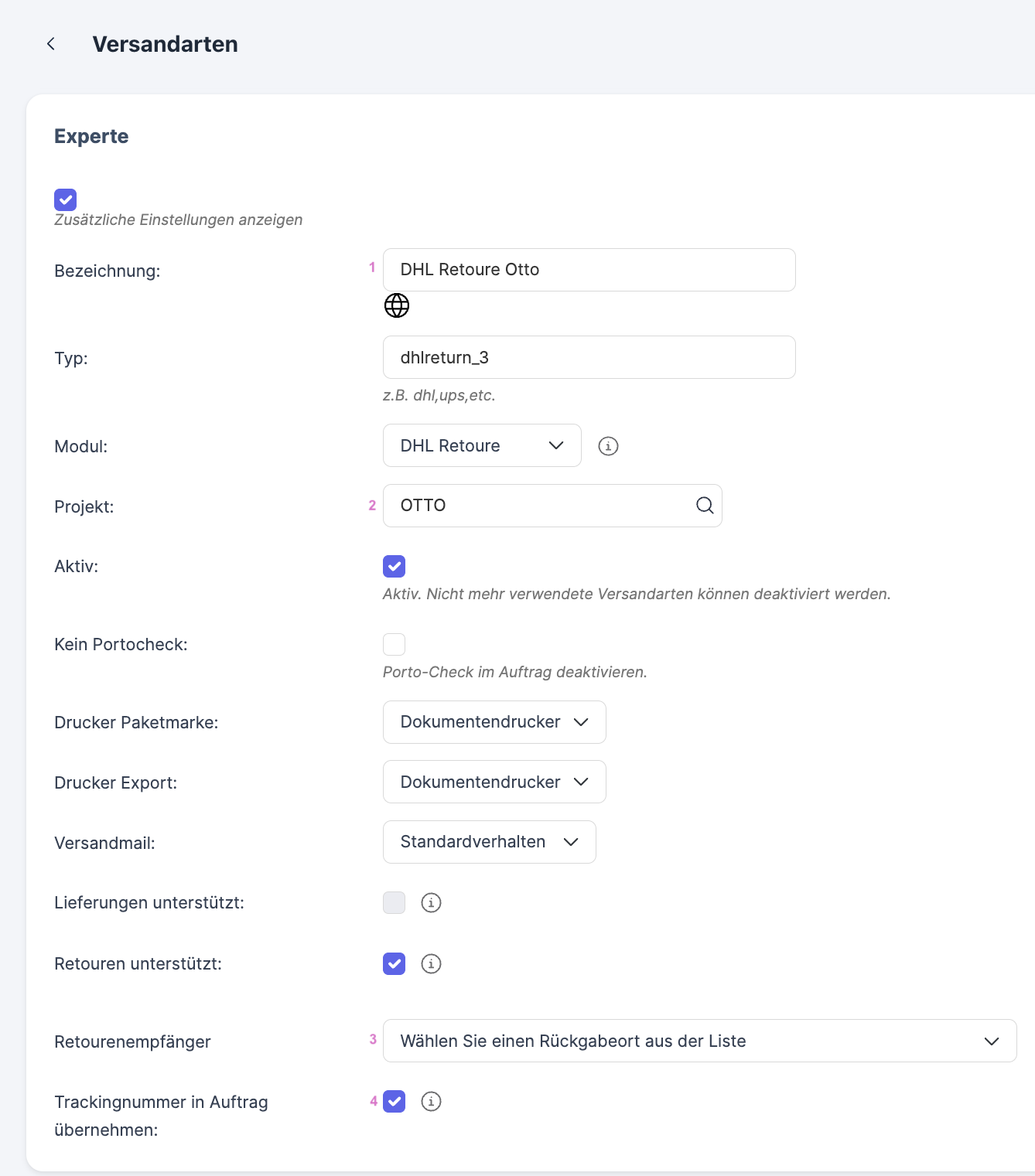This screenshot has height=1176, width=1035.
Task: Expand the Drucker Paketmarke dropdown
Action: click(494, 722)
